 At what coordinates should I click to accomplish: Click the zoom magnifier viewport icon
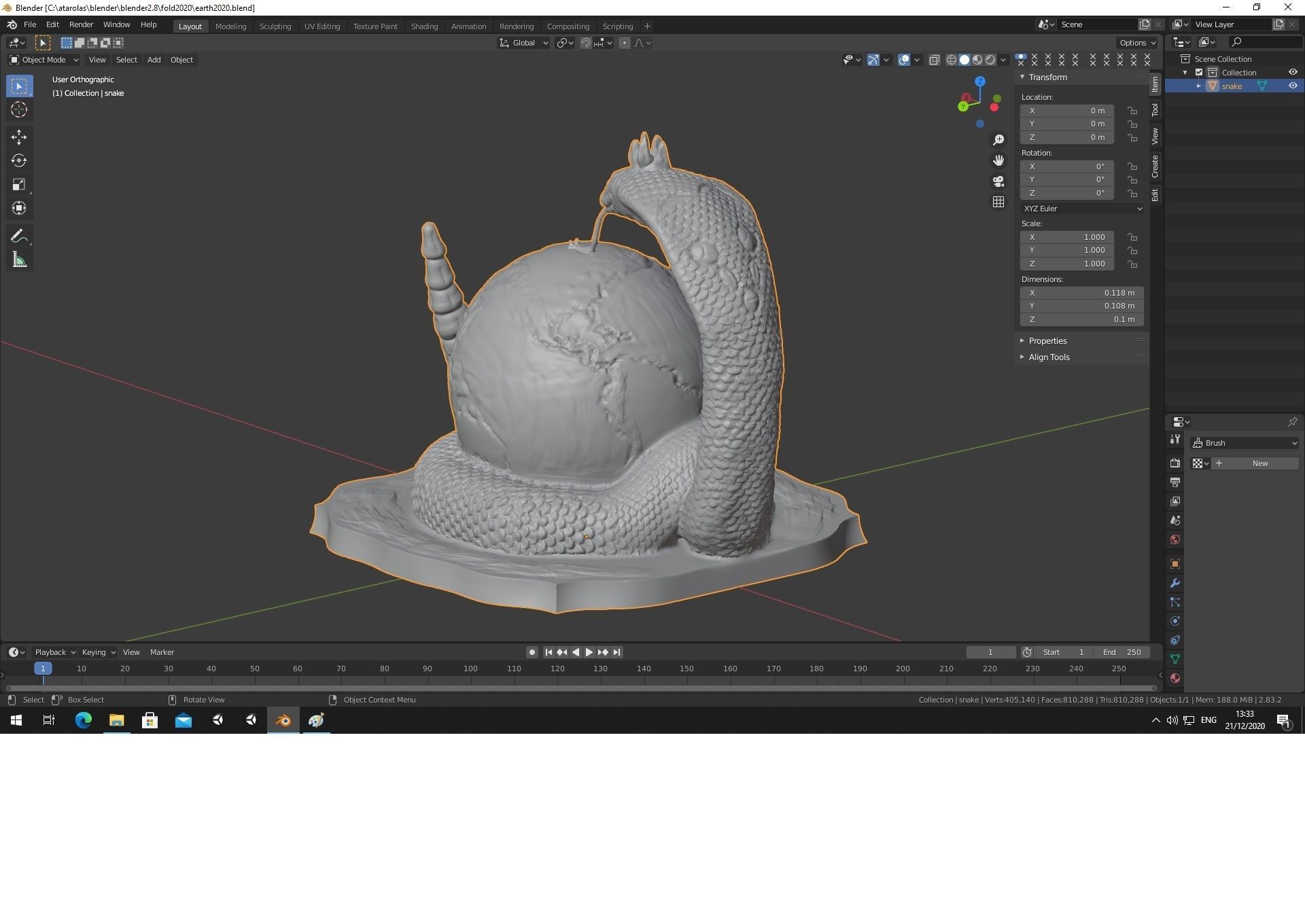coord(998,140)
